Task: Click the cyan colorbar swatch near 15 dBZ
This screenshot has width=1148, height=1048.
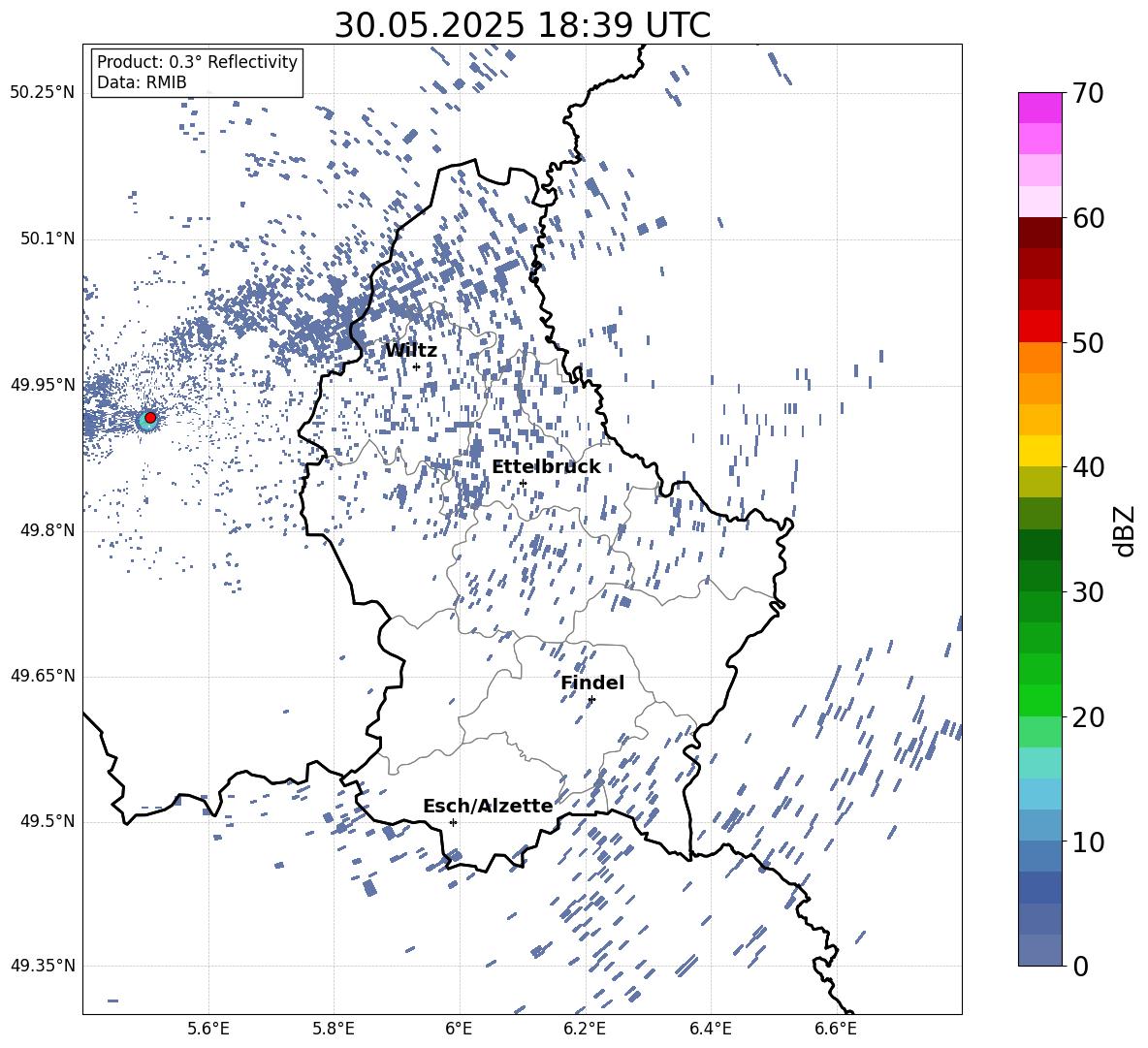Action: pyautogui.click(x=1040, y=763)
